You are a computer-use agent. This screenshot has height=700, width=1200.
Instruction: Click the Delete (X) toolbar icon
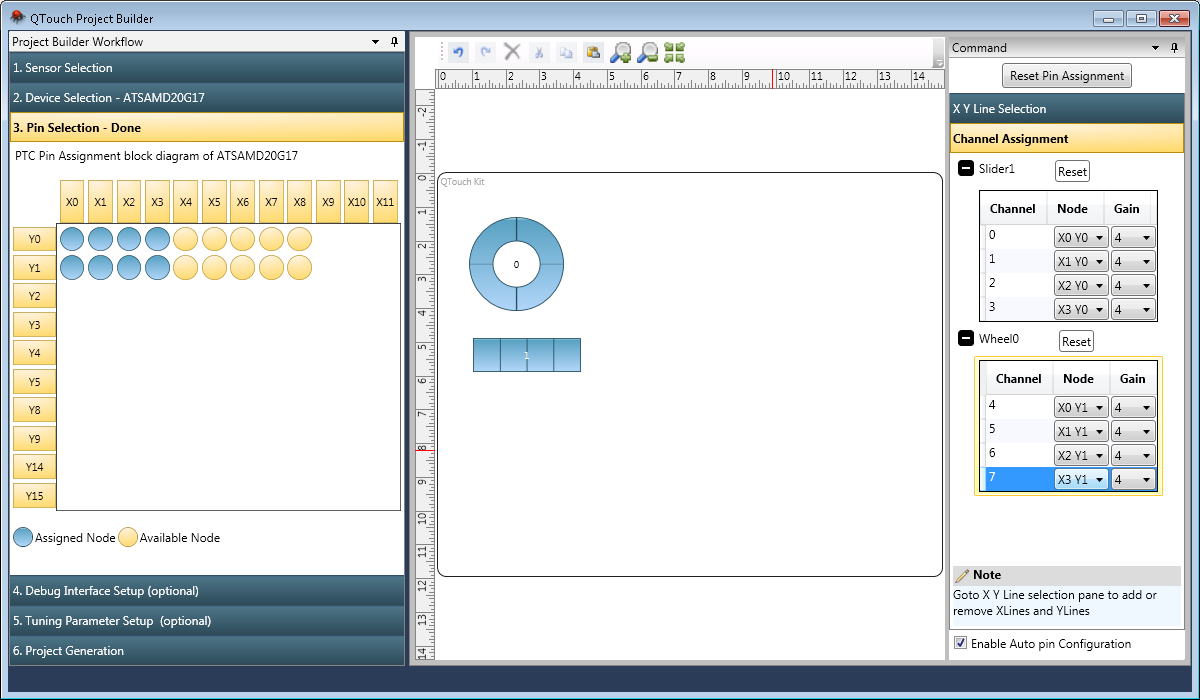pyautogui.click(x=512, y=52)
